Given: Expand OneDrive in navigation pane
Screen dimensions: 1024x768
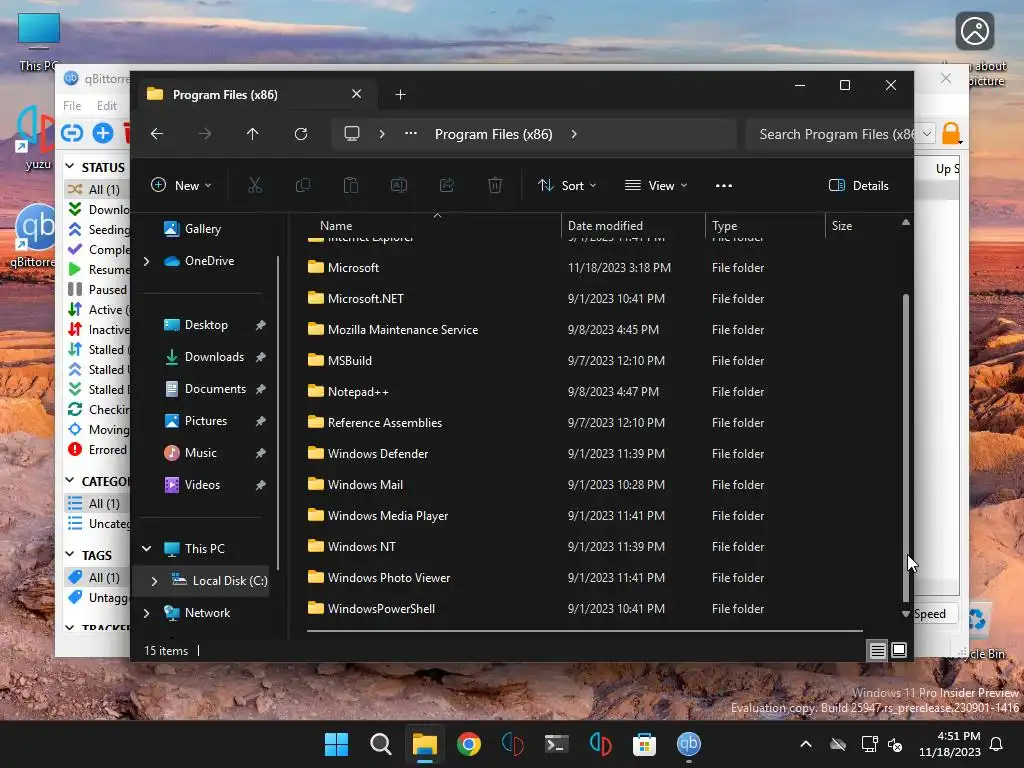Looking at the screenshot, I should (146, 261).
